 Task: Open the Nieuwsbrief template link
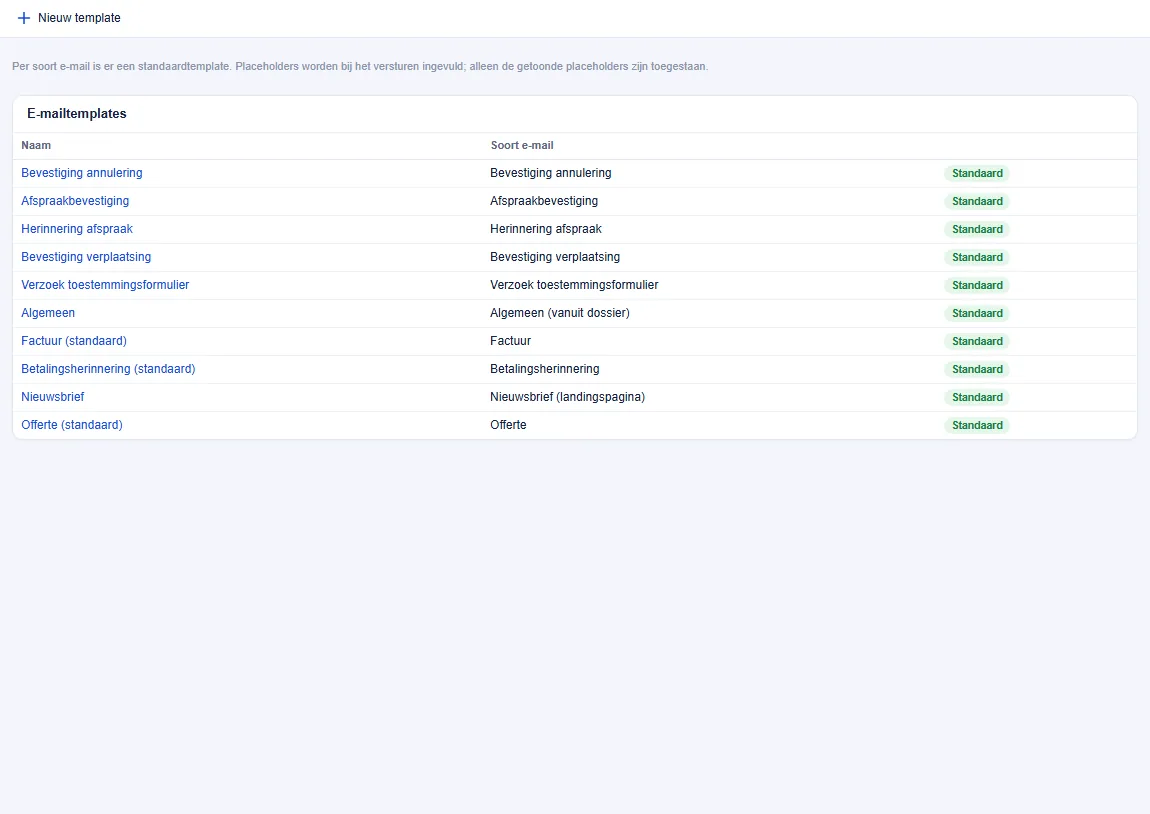(x=53, y=397)
